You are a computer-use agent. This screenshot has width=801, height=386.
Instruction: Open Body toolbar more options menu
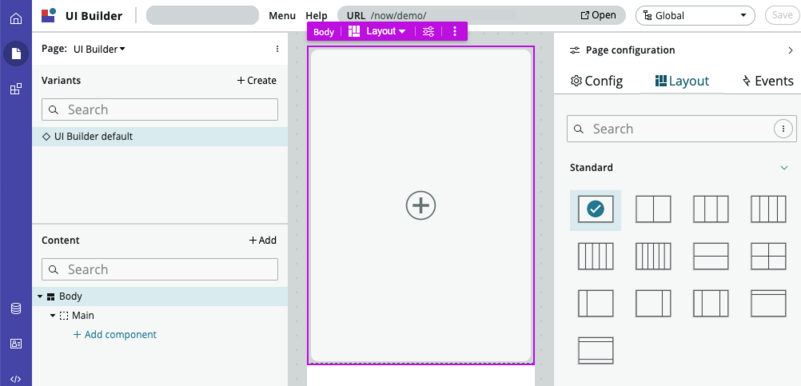(455, 31)
